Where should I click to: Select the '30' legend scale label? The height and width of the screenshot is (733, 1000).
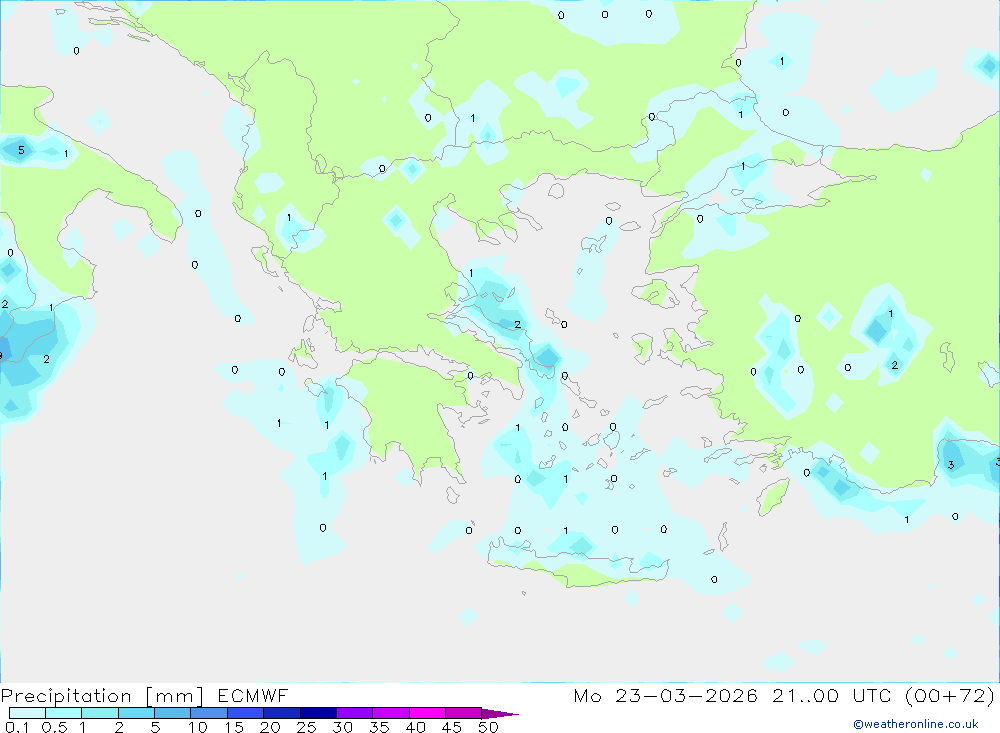pos(342,727)
